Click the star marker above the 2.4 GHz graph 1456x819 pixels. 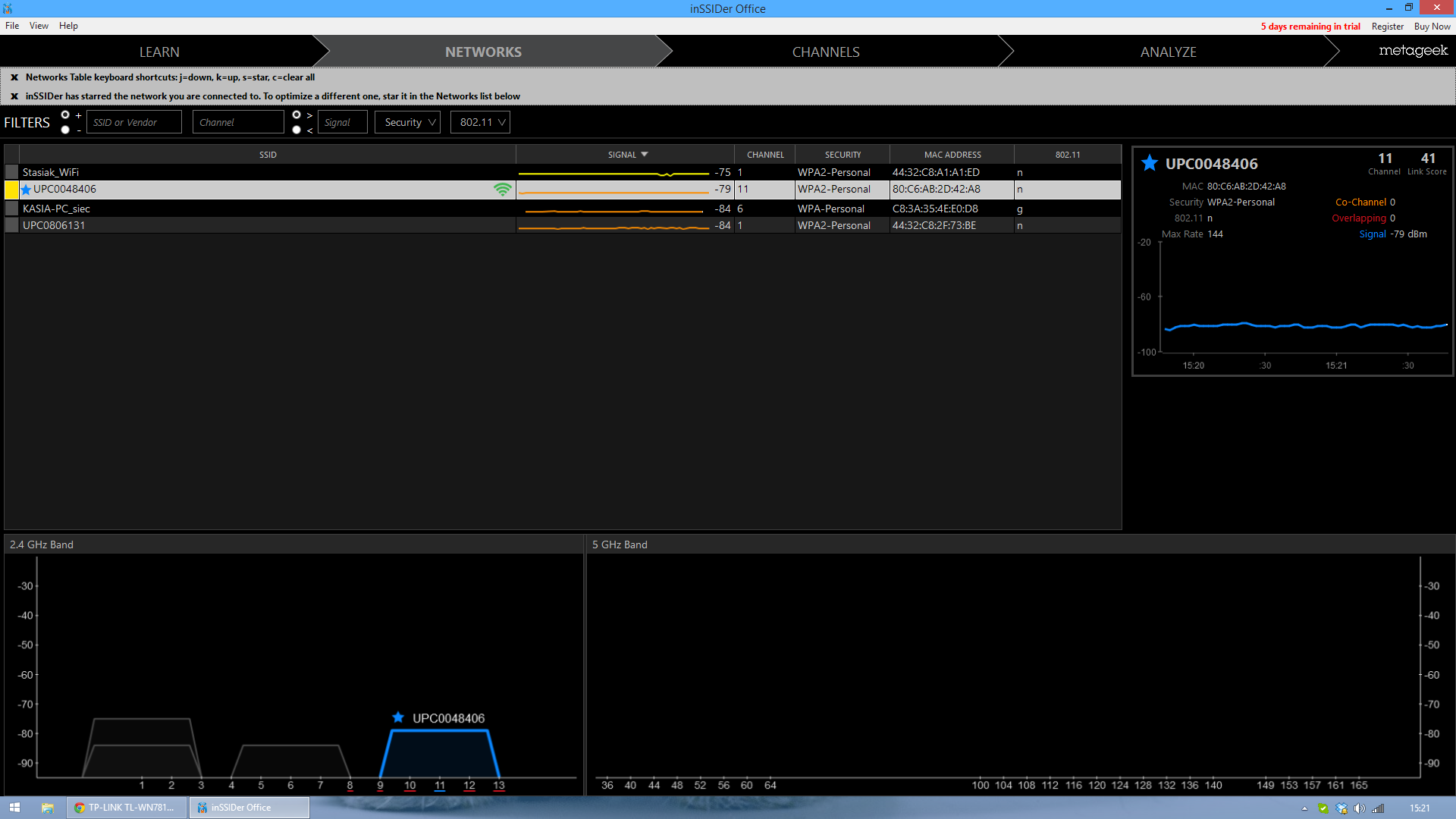[398, 717]
